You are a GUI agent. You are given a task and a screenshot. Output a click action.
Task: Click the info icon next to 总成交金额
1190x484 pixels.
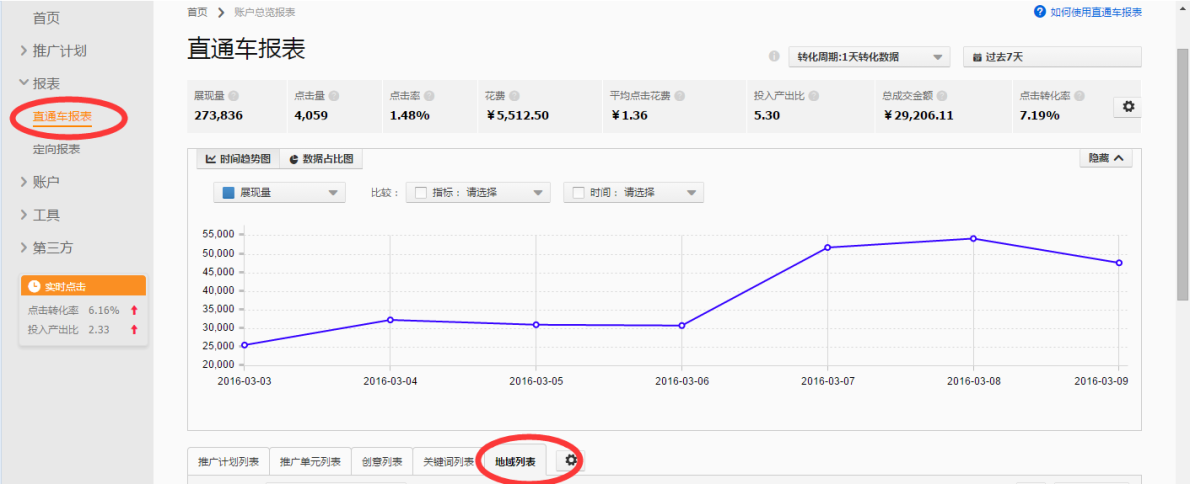click(942, 96)
